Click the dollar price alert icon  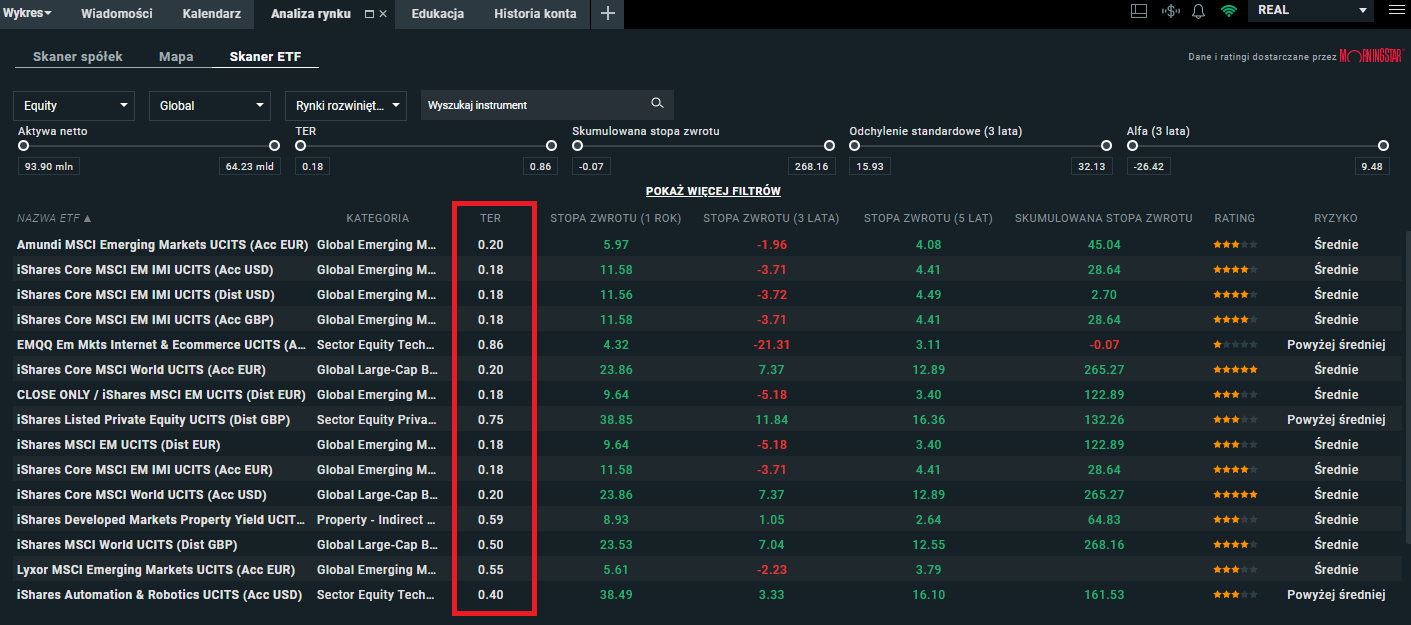(1170, 11)
